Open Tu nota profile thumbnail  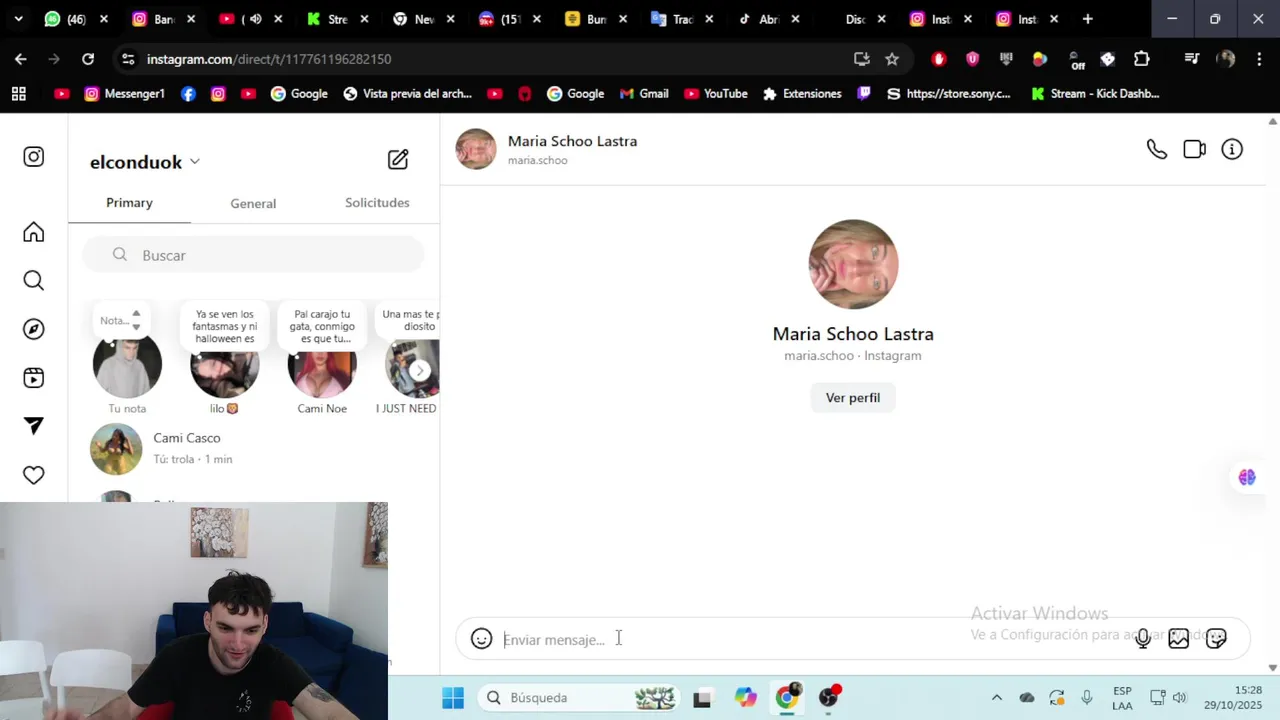coord(127,366)
